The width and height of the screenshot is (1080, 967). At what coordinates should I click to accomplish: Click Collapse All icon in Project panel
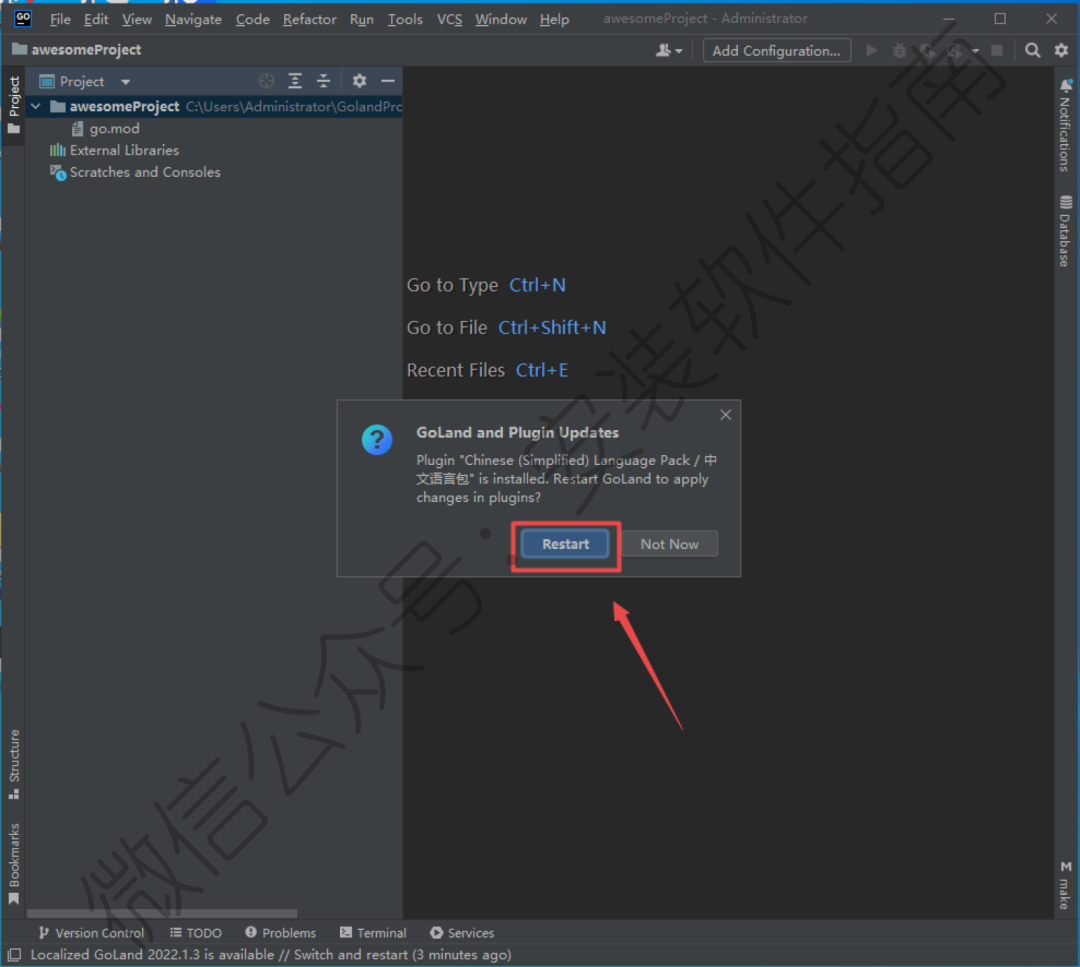point(323,81)
